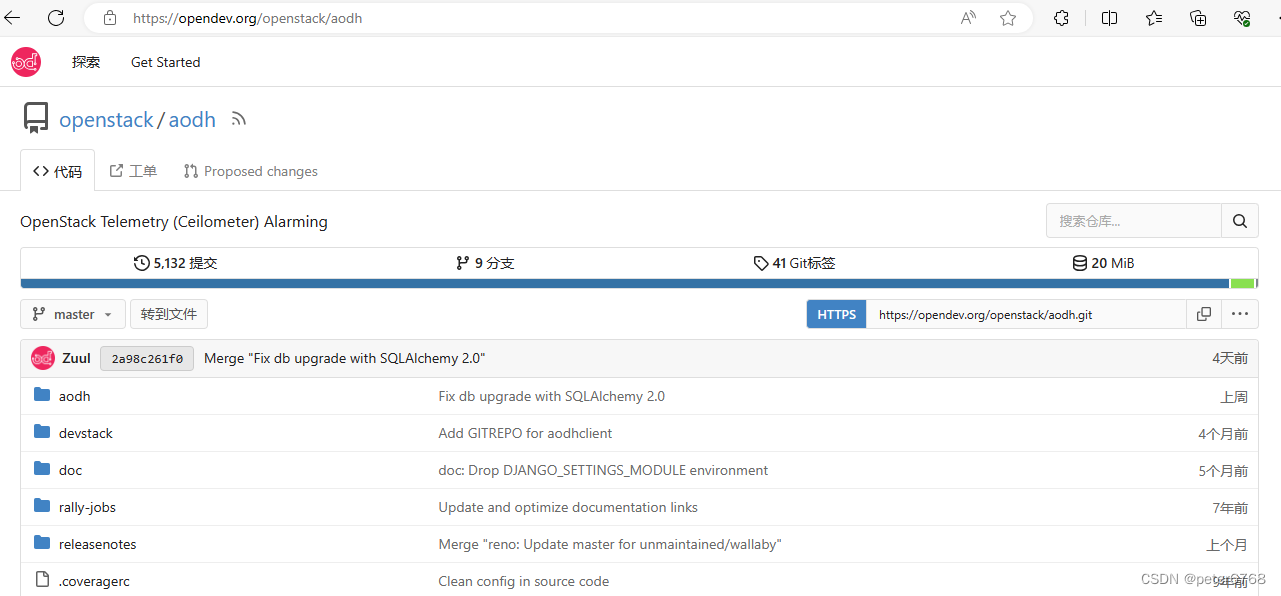Open collections icon in toolbar
Image resolution: width=1281 pixels, height=596 pixels.
[1198, 18]
